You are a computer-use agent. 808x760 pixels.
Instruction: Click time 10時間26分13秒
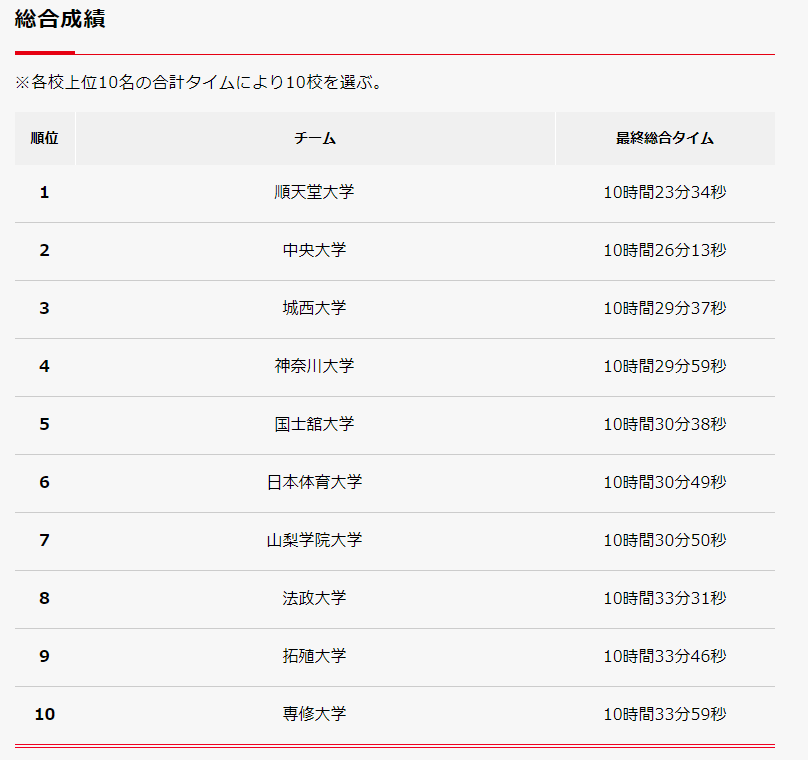point(665,250)
